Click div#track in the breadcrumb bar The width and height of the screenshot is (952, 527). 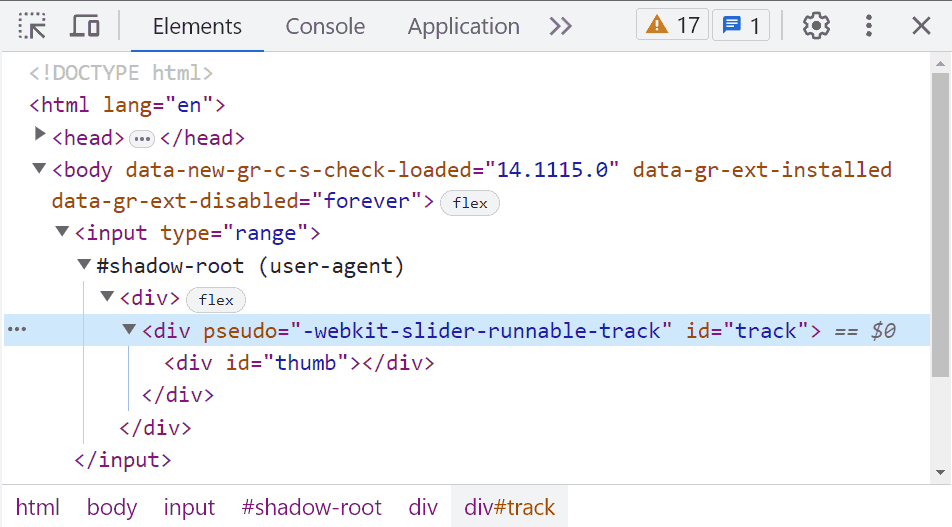pyautogui.click(x=509, y=507)
